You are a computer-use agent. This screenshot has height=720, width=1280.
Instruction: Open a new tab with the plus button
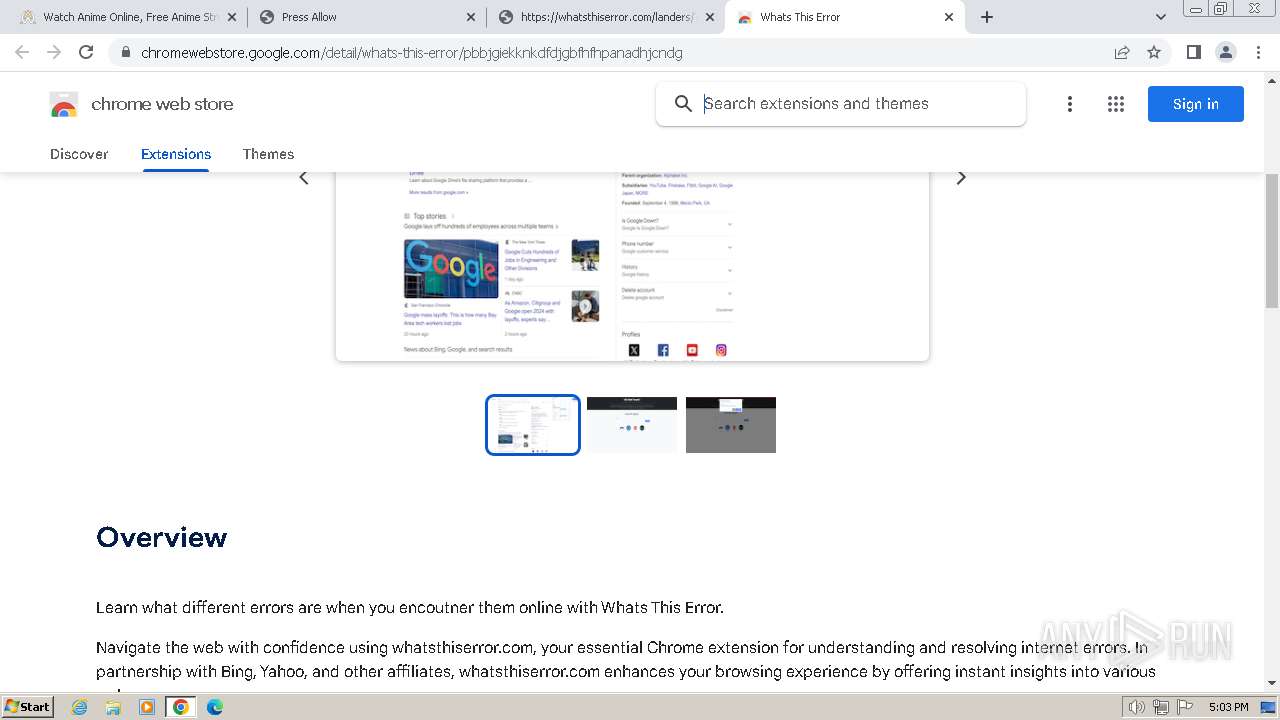click(x=987, y=17)
